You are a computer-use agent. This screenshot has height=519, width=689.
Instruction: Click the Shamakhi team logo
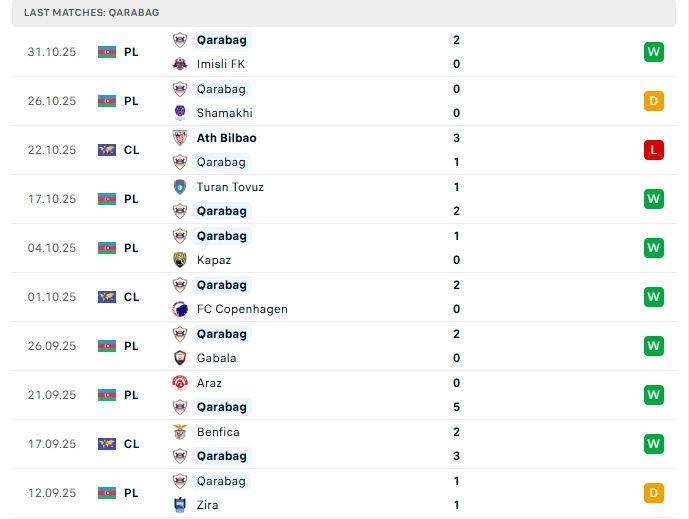tap(180, 113)
